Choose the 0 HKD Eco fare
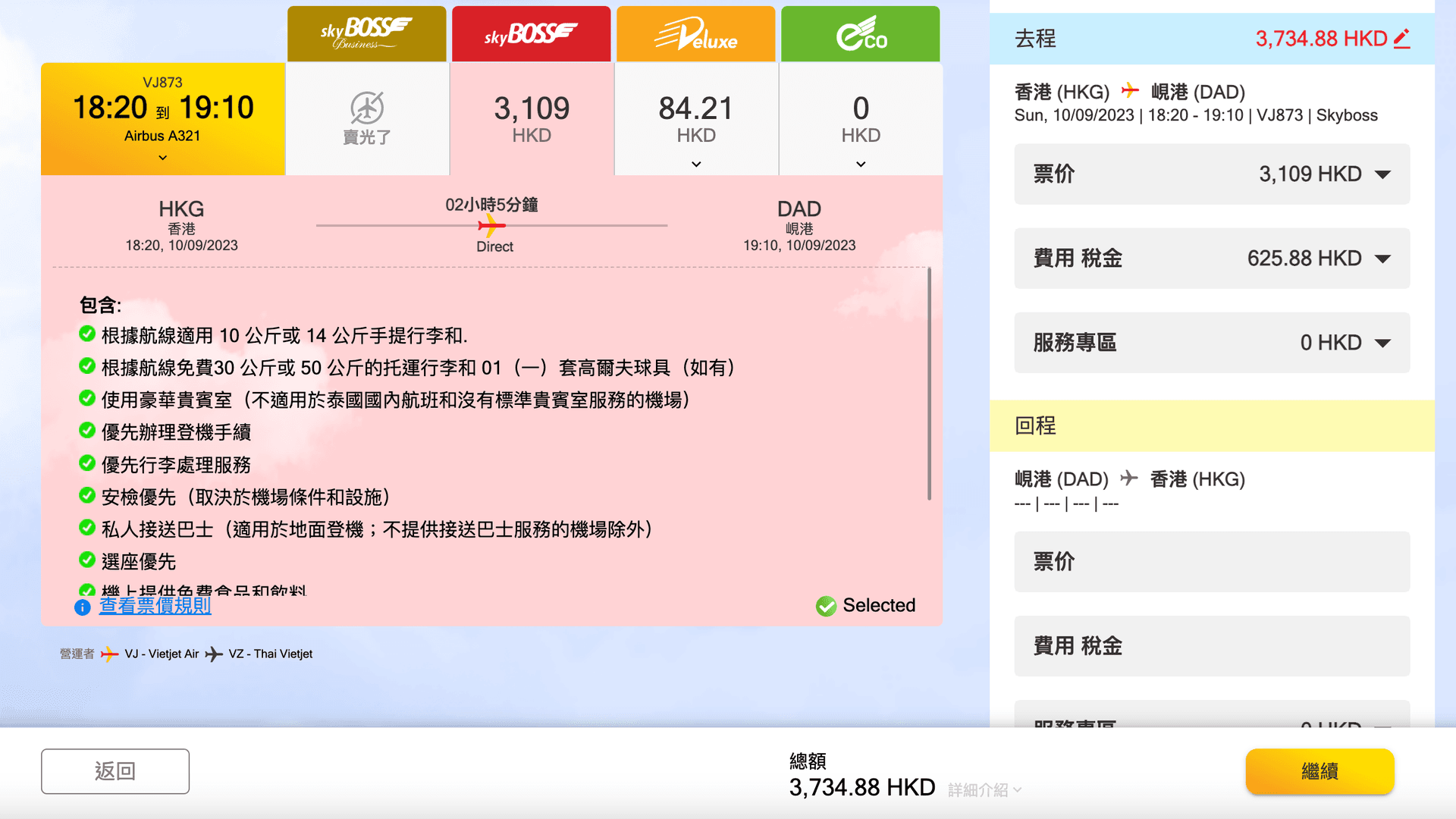Screen dimensions: 1456x819 click(861, 118)
